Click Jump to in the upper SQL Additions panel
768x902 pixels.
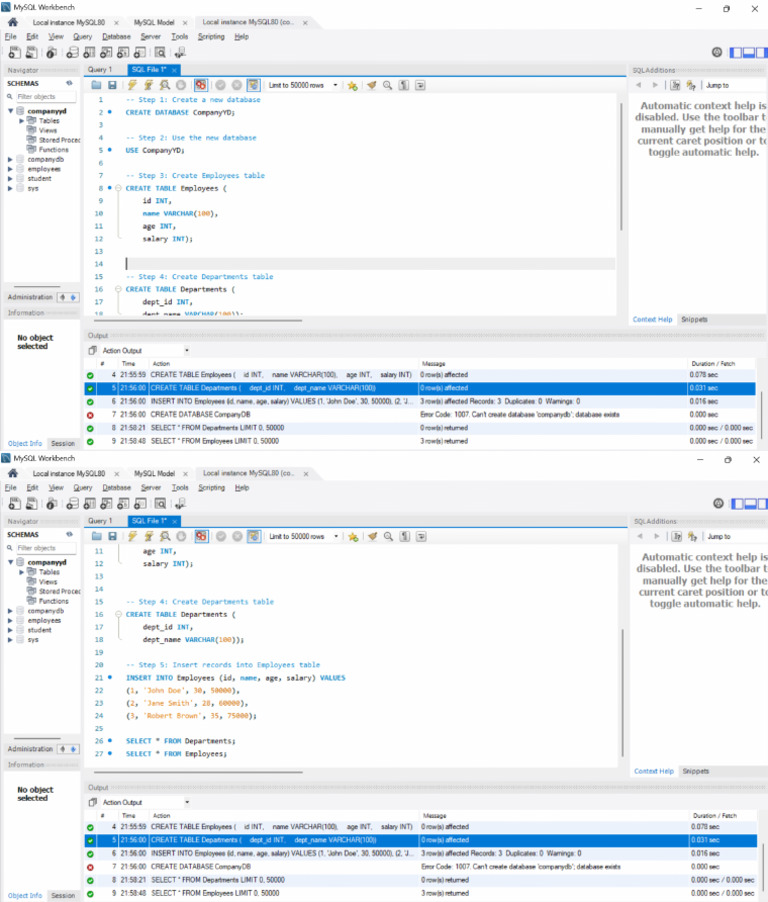pos(717,85)
